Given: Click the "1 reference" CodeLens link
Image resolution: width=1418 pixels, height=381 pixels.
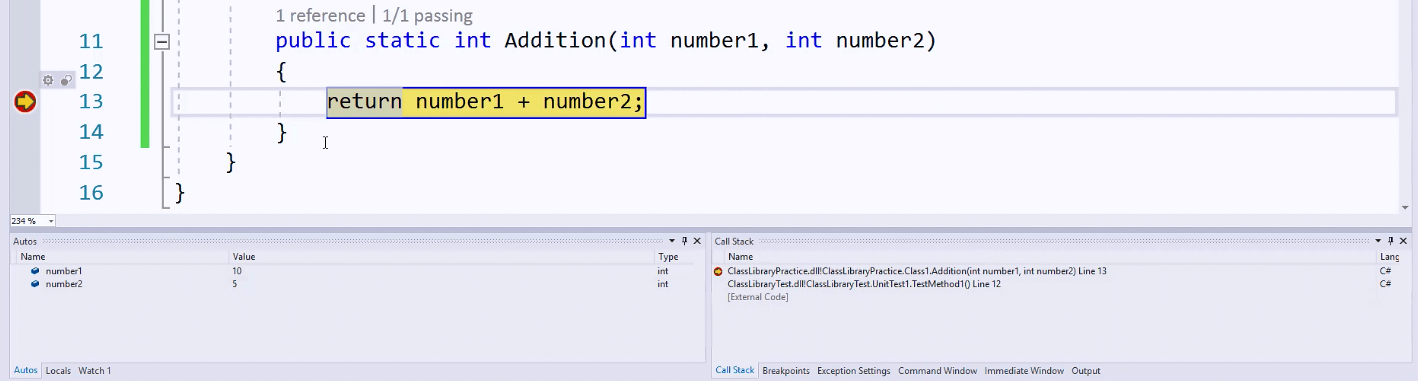Looking at the screenshot, I should coord(320,16).
